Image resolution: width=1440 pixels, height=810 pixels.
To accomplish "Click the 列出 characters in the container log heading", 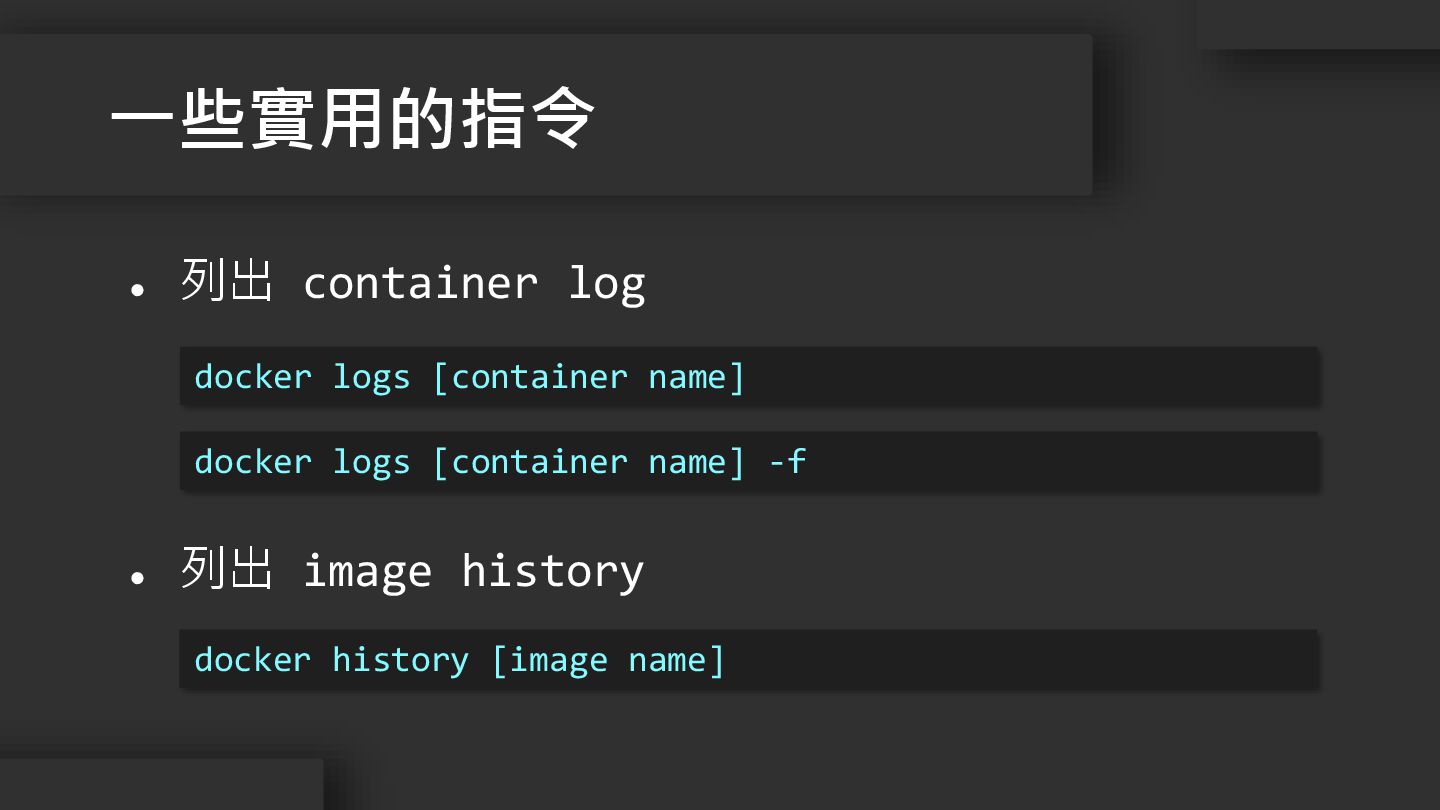I will point(227,281).
